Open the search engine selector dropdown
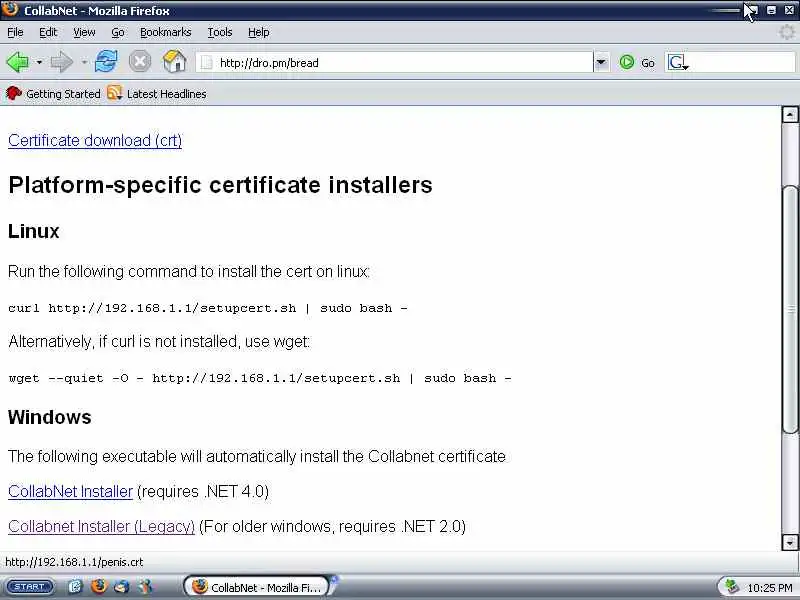Viewport: 800px width, 600px height. (x=678, y=63)
